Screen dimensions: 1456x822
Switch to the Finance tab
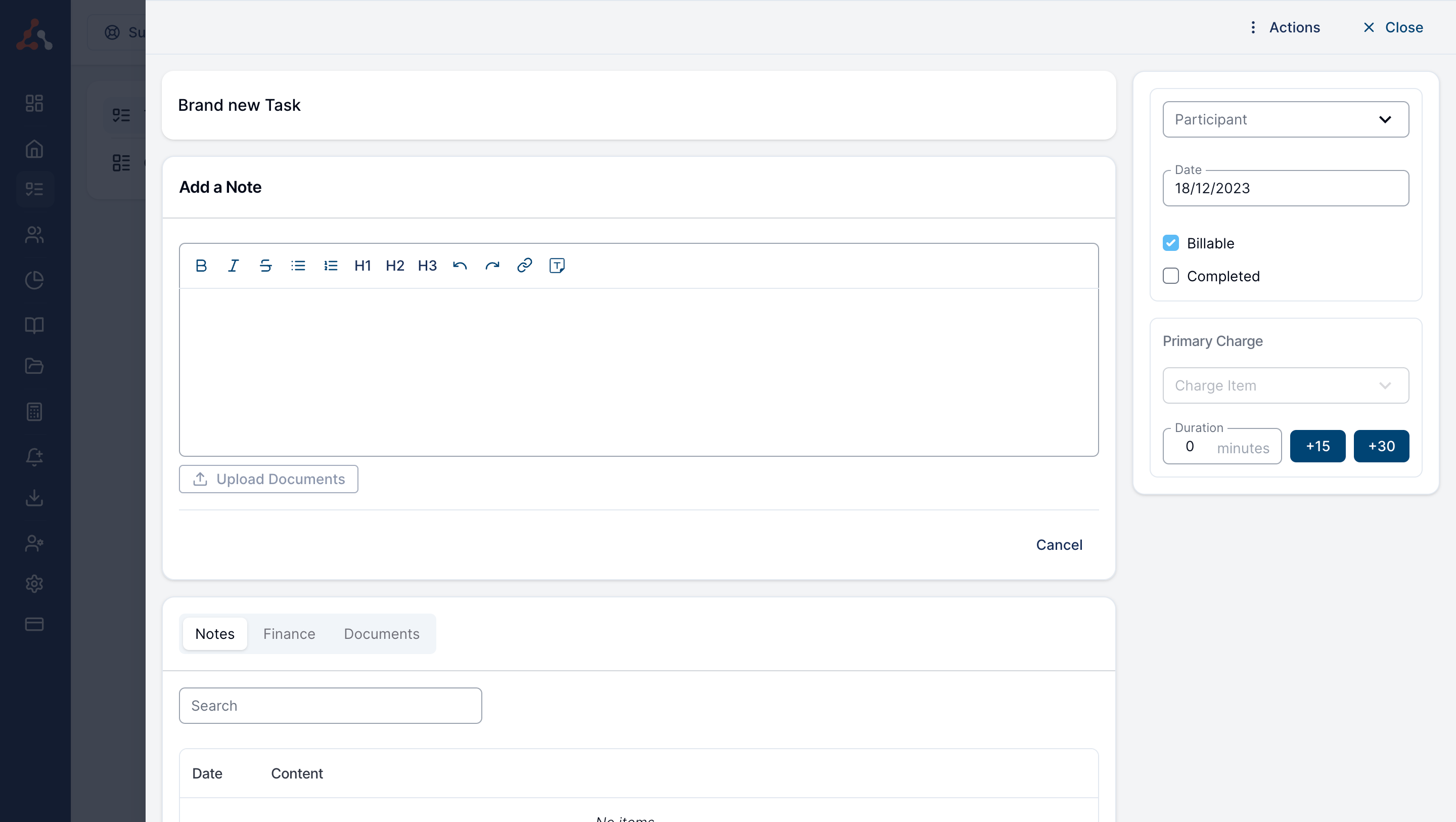point(289,634)
